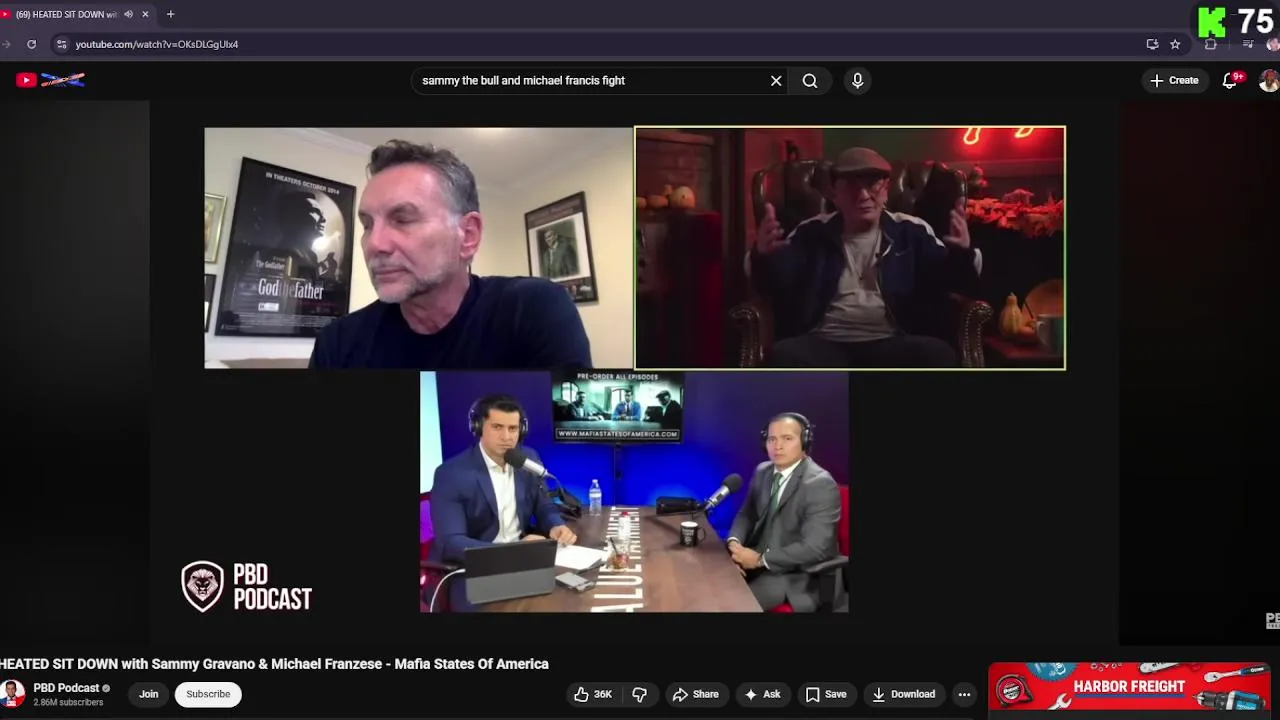
Task: Bookmark this page with the star
Action: (x=1175, y=44)
